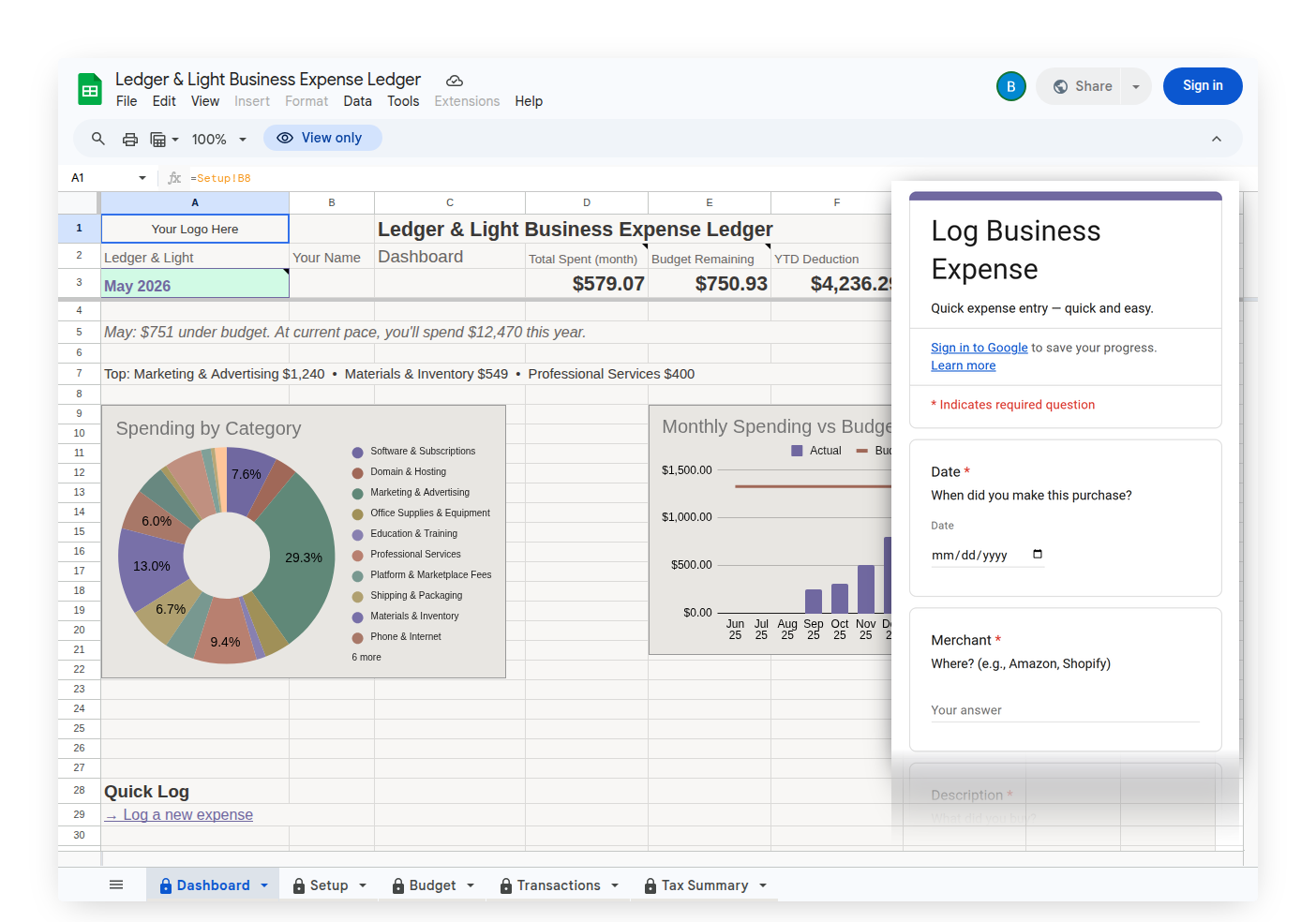1316x922 pixels.
Task: Open the File menu
Action: (x=127, y=101)
